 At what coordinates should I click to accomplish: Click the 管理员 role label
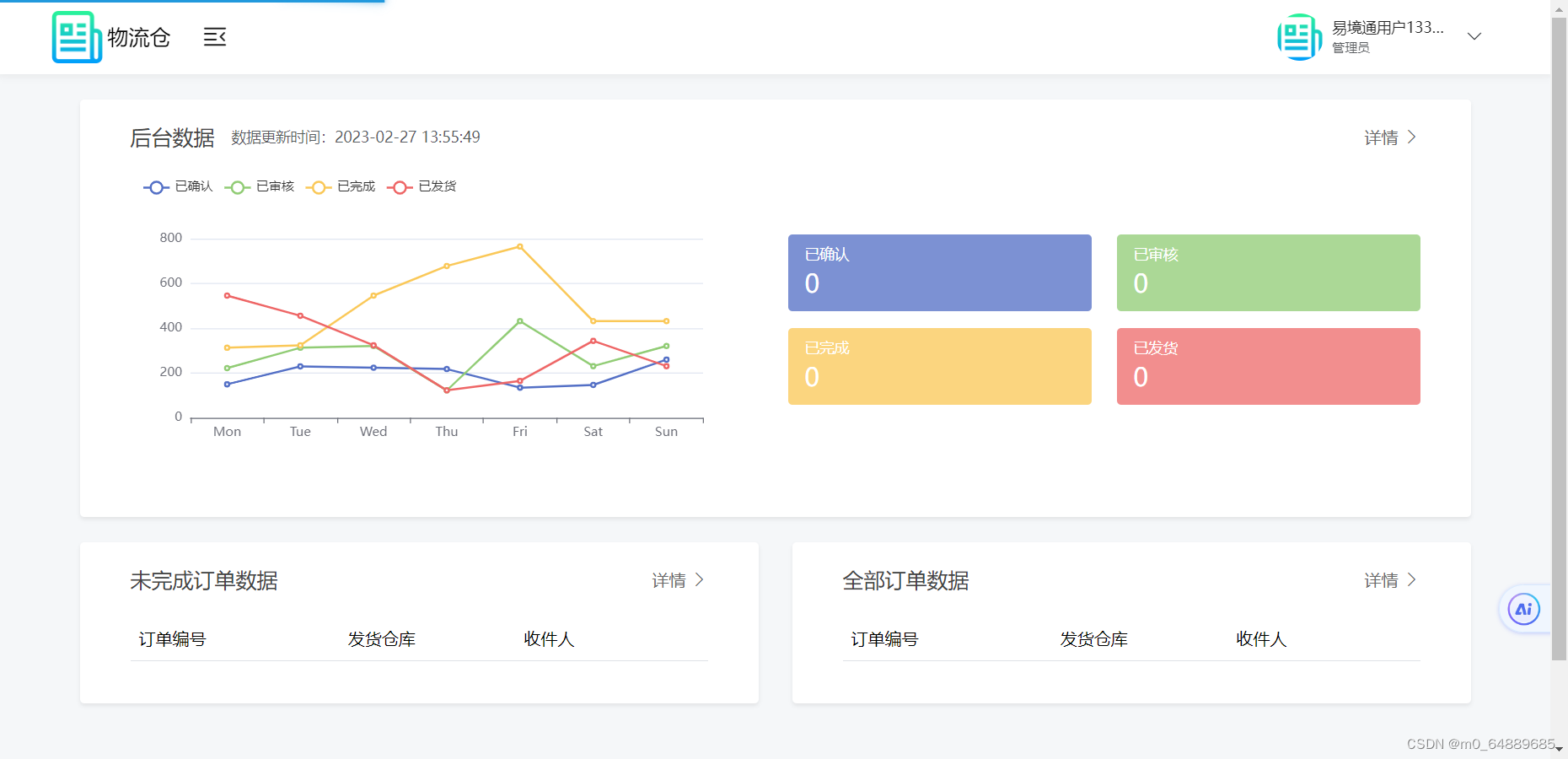tap(1351, 48)
